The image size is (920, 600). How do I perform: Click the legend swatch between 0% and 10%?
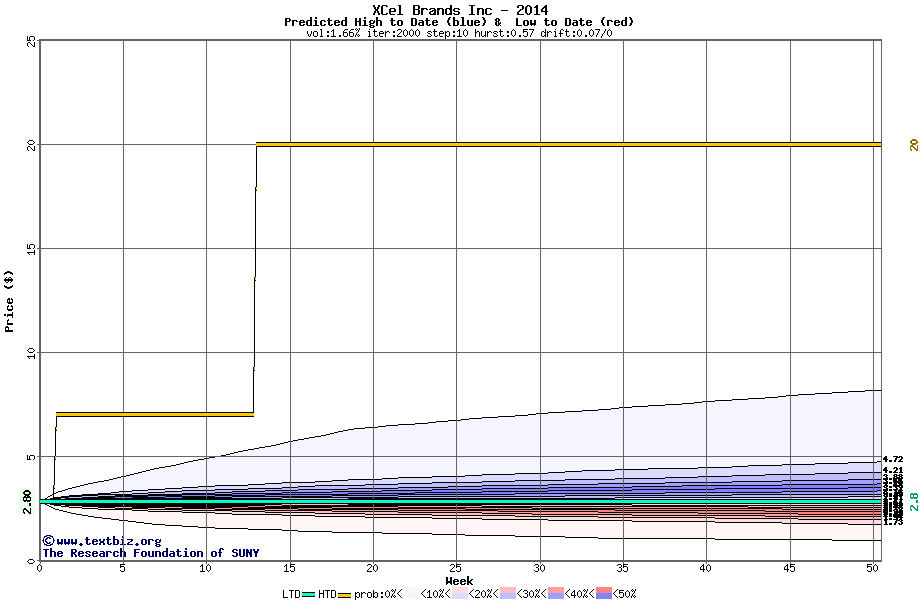412,594
